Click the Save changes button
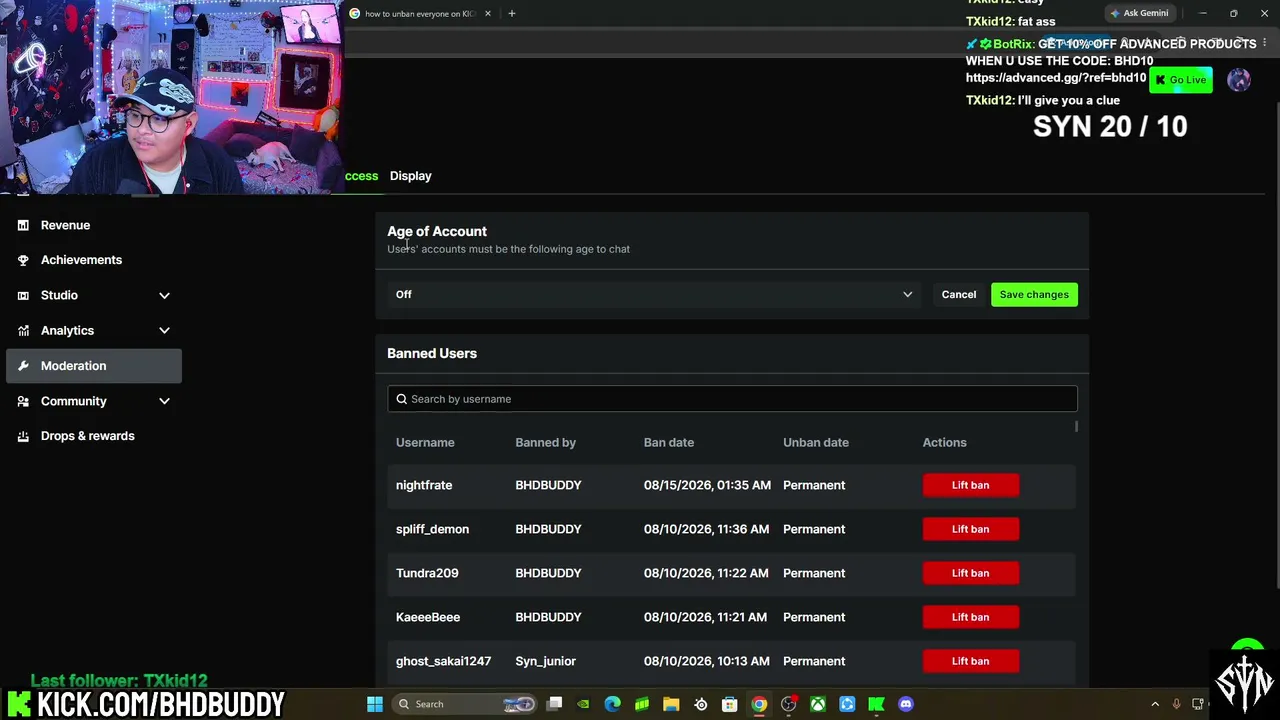The width and height of the screenshot is (1280, 720). pos(1034,294)
